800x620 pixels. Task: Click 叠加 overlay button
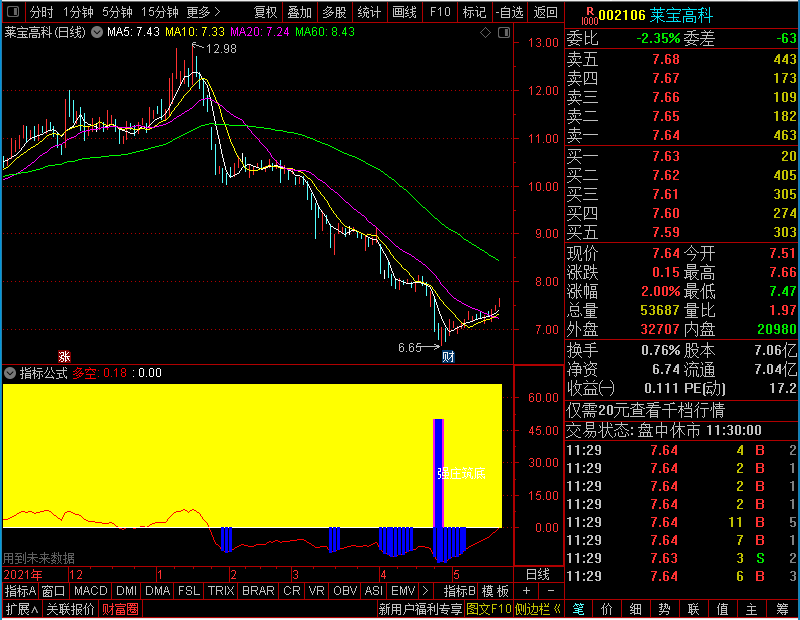[x=299, y=12]
